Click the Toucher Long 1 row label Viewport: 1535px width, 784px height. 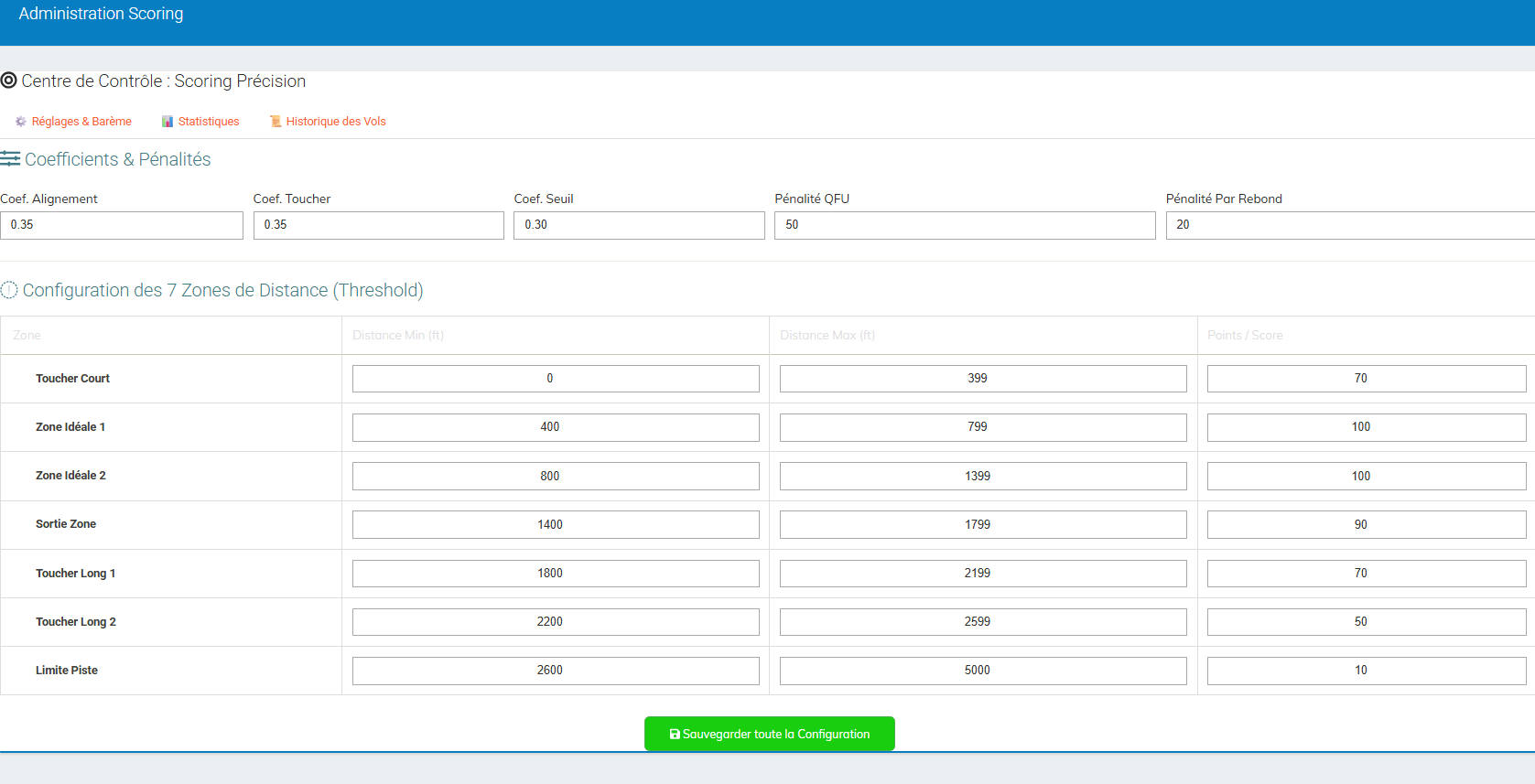tap(76, 574)
